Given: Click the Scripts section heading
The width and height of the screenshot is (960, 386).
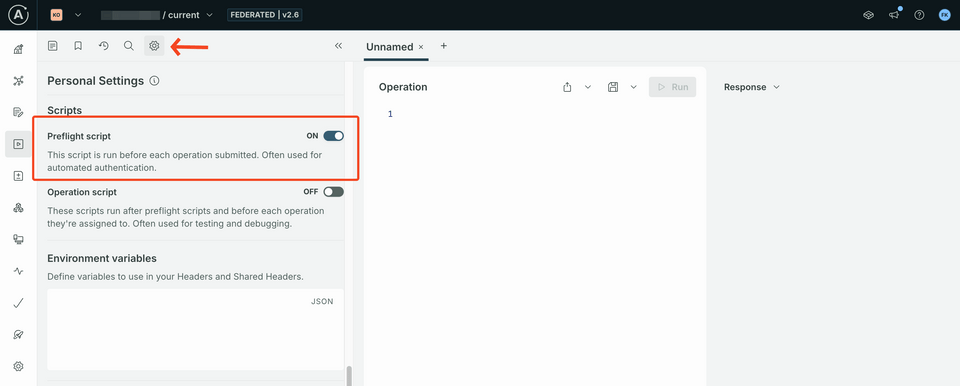Looking at the screenshot, I should [x=64, y=110].
